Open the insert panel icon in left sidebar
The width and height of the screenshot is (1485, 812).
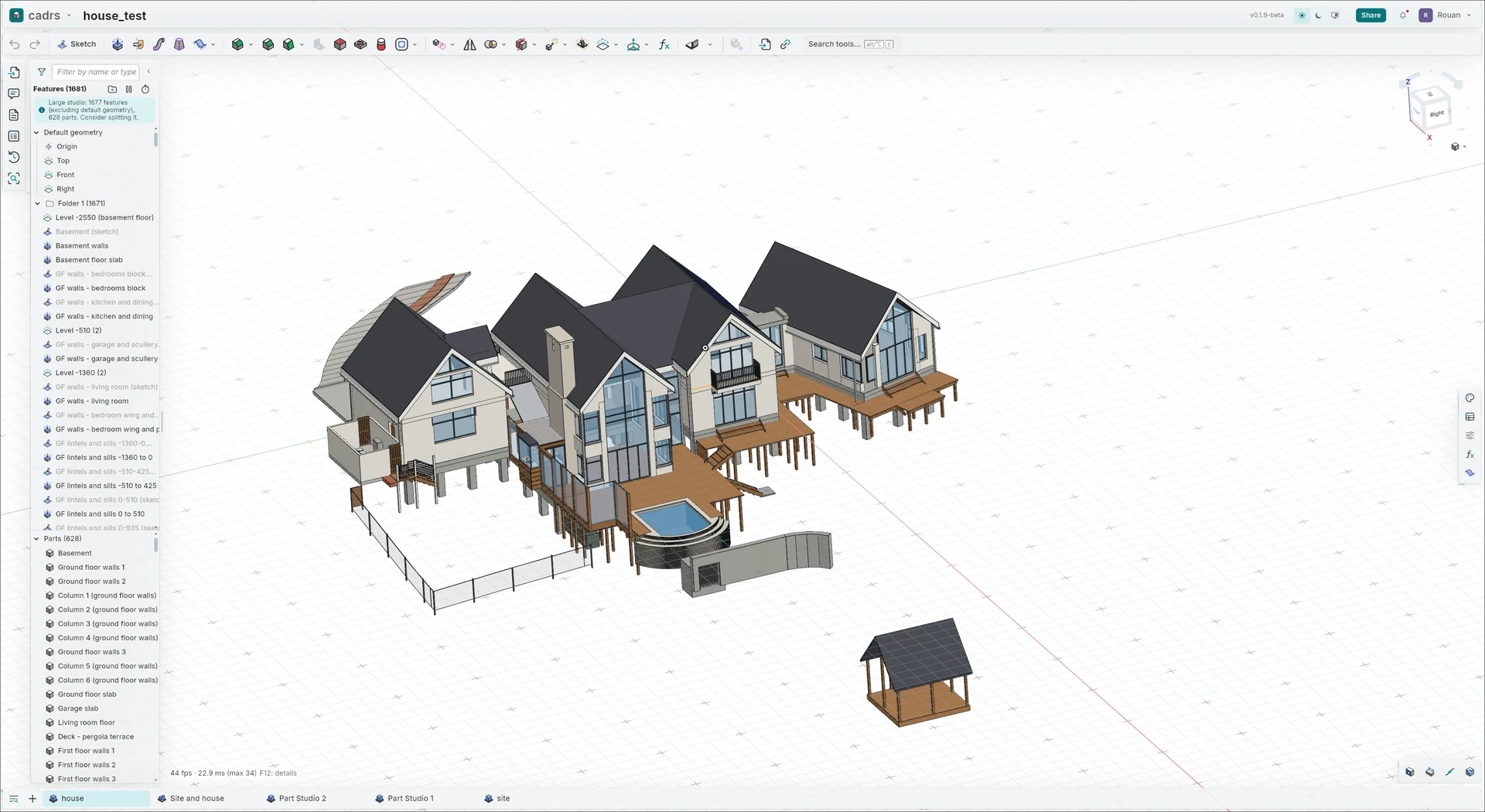point(14,73)
